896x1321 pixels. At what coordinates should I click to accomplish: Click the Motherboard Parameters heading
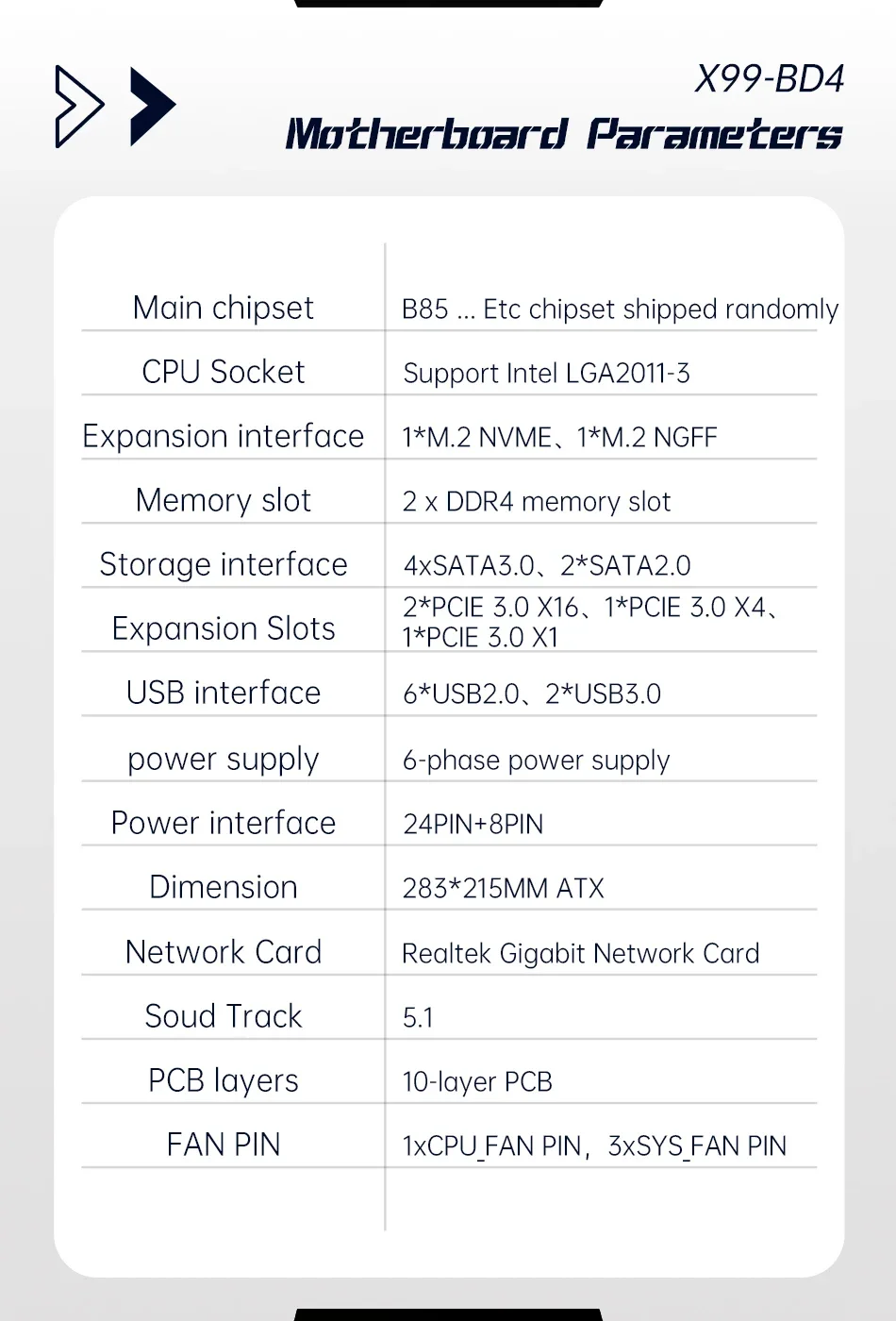coord(564,135)
